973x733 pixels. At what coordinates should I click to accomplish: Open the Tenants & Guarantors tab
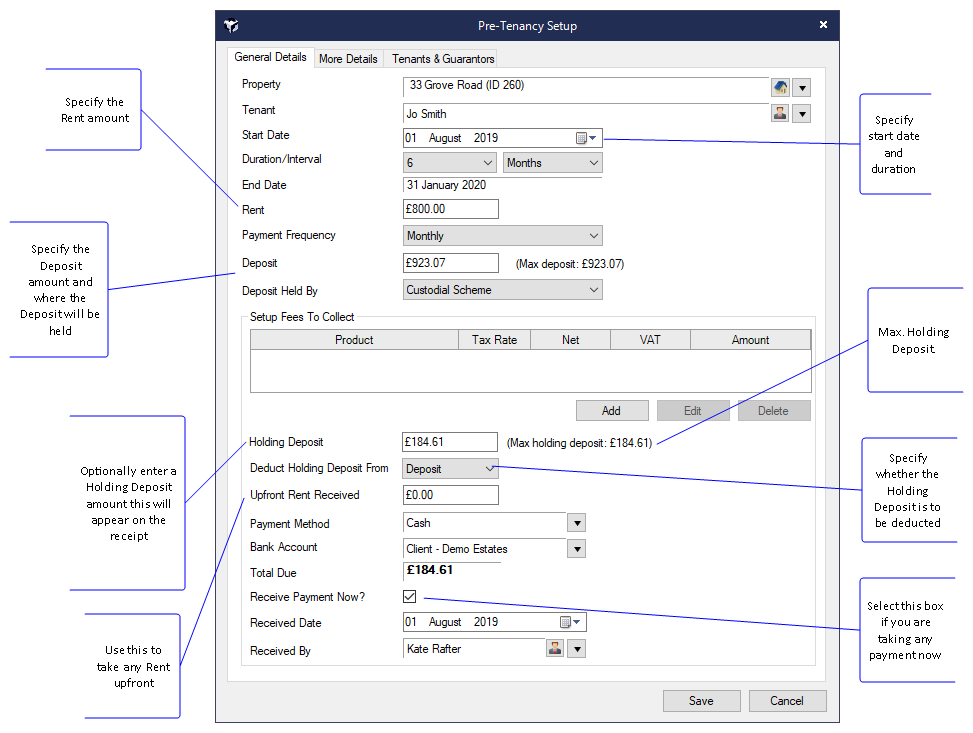[443, 59]
